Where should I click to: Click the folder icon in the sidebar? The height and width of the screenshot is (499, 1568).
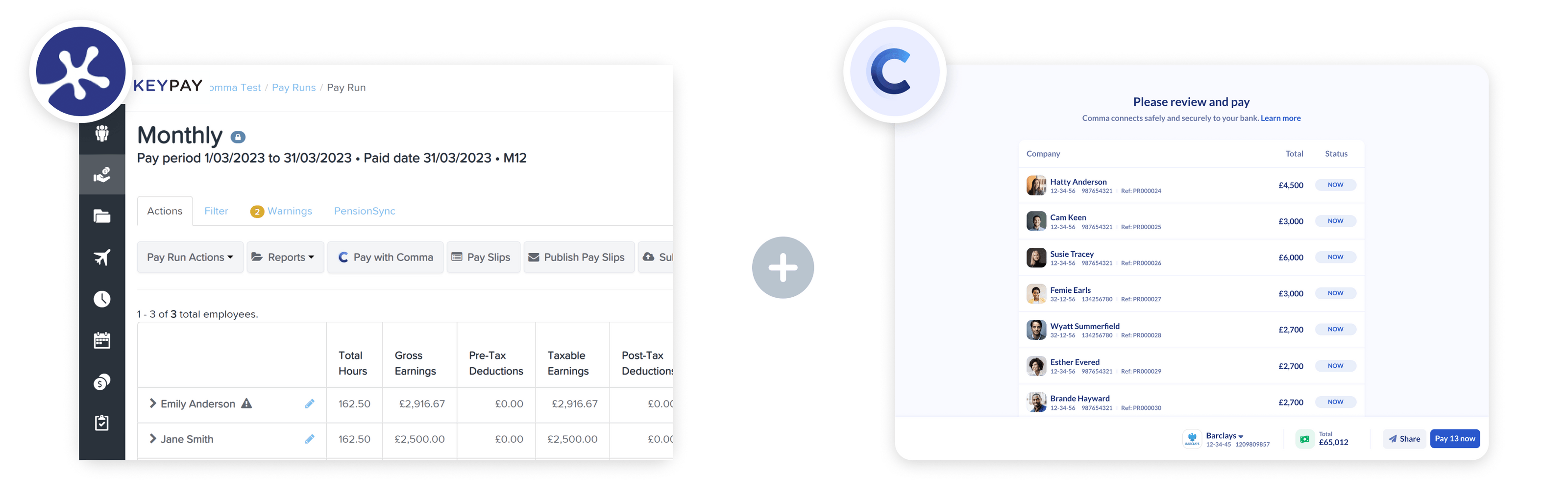click(102, 216)
